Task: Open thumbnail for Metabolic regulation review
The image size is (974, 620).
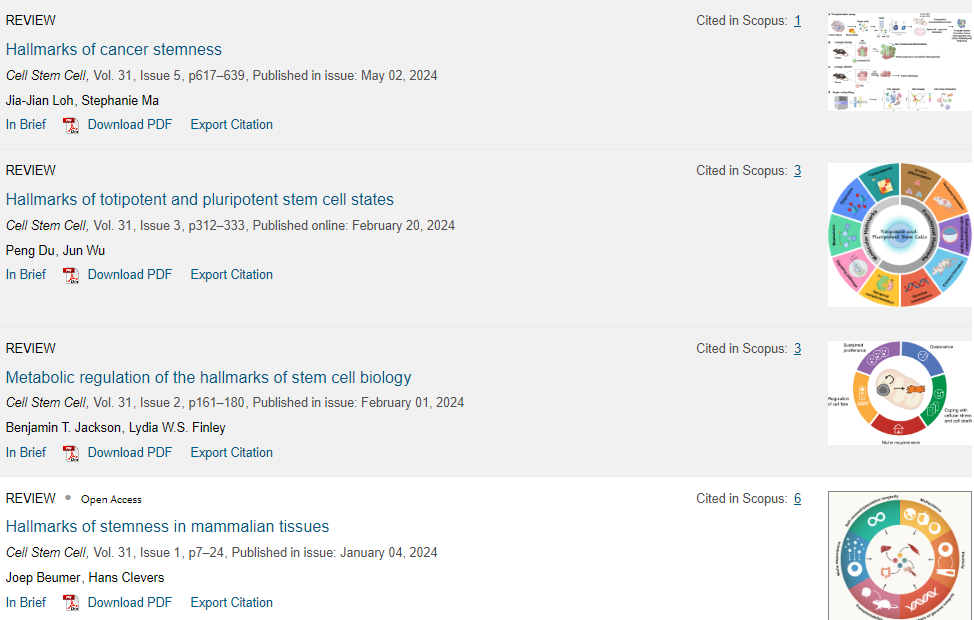Action: [899, 393]
